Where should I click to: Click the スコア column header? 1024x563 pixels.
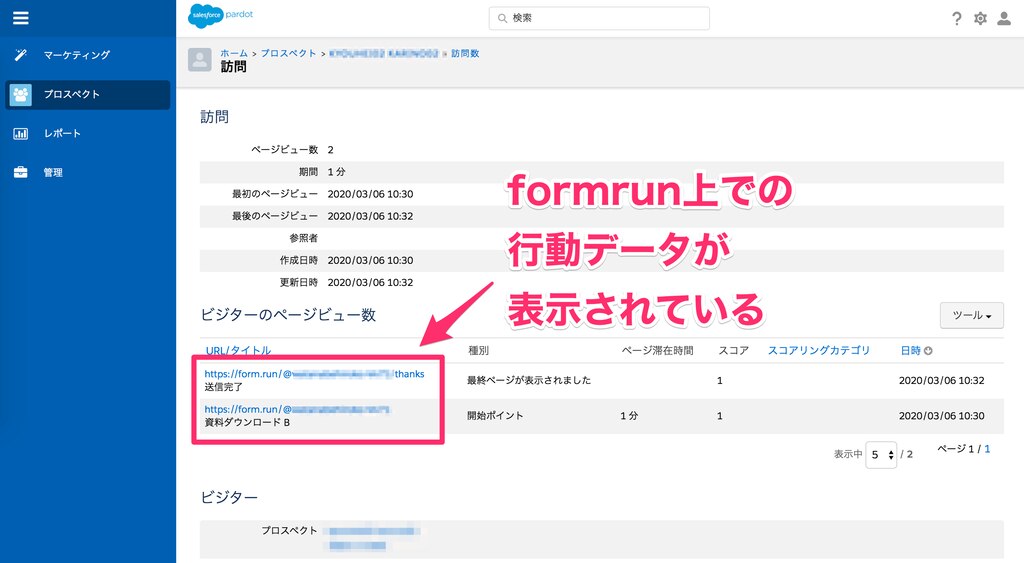tap(733, 351)
